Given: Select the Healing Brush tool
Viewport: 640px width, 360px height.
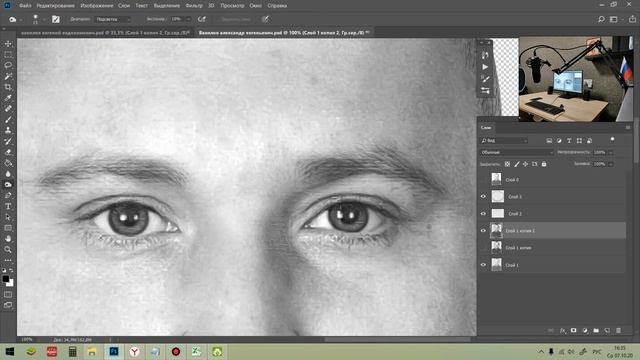Looking at the screenshot, I should tap(8, 109).
